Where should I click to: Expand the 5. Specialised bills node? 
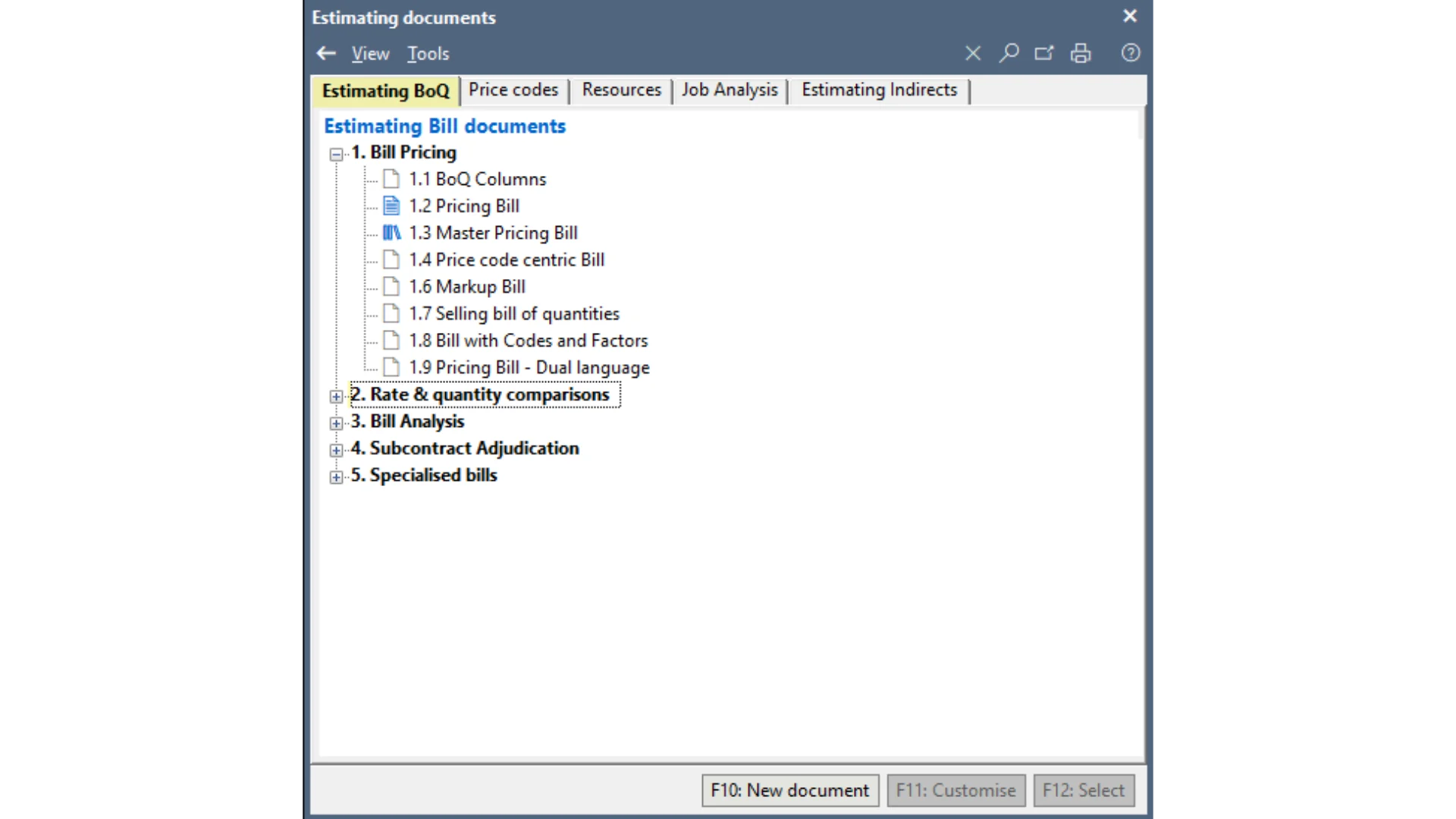tap(336, 477)
